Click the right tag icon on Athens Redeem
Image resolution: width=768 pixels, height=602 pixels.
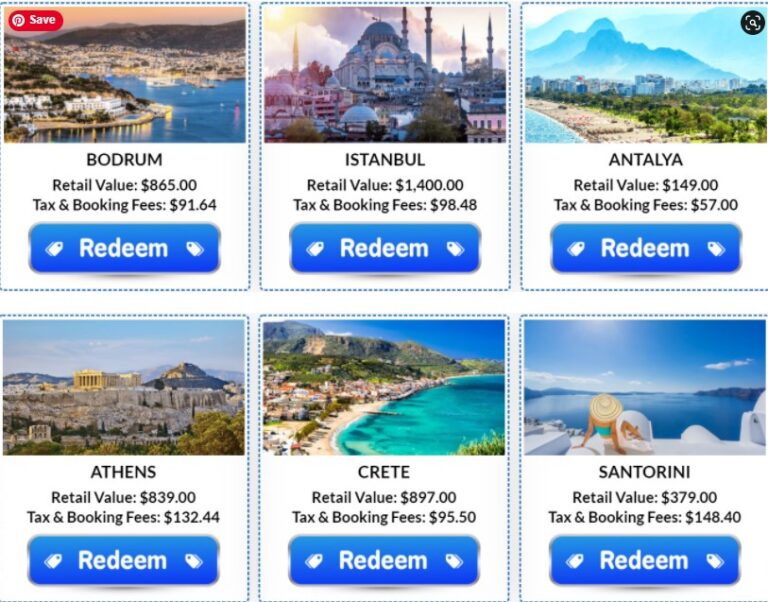pos(193,561)
